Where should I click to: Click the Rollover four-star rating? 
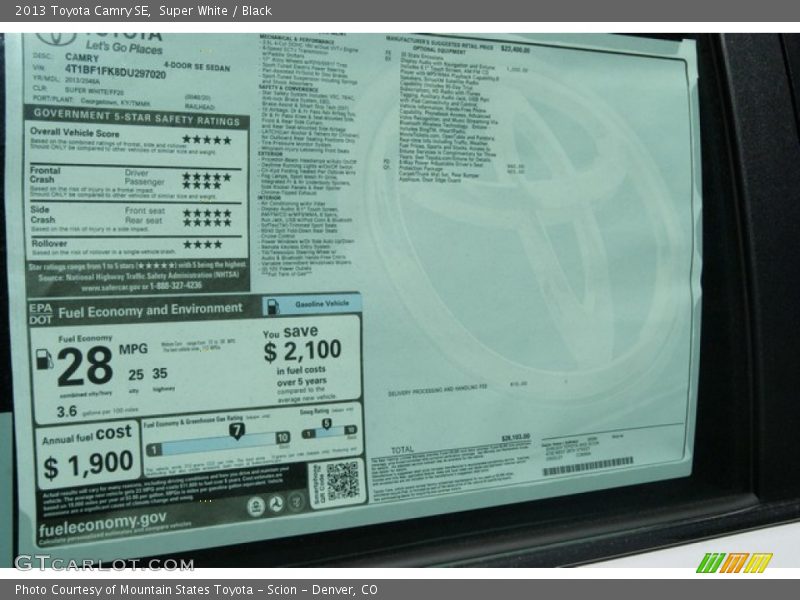coord(203,244)
